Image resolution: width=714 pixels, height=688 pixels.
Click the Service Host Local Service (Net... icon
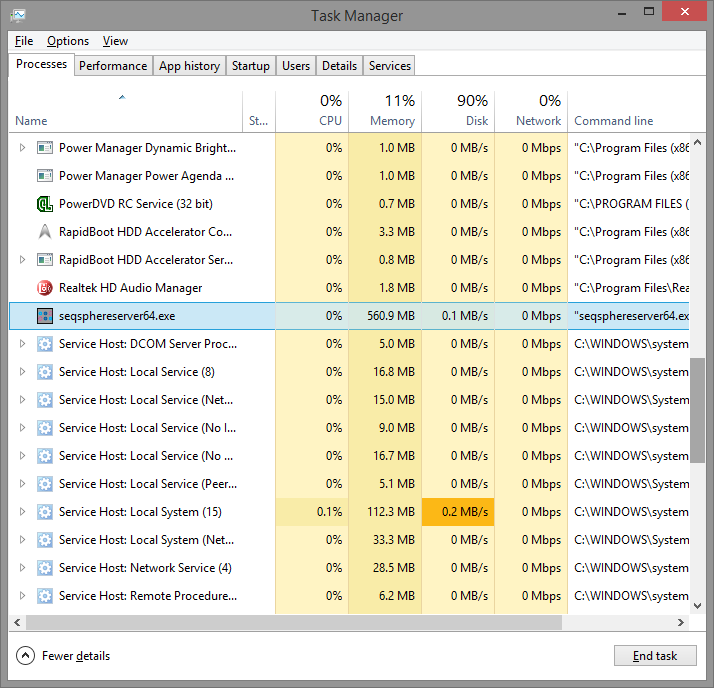point(45,400)
